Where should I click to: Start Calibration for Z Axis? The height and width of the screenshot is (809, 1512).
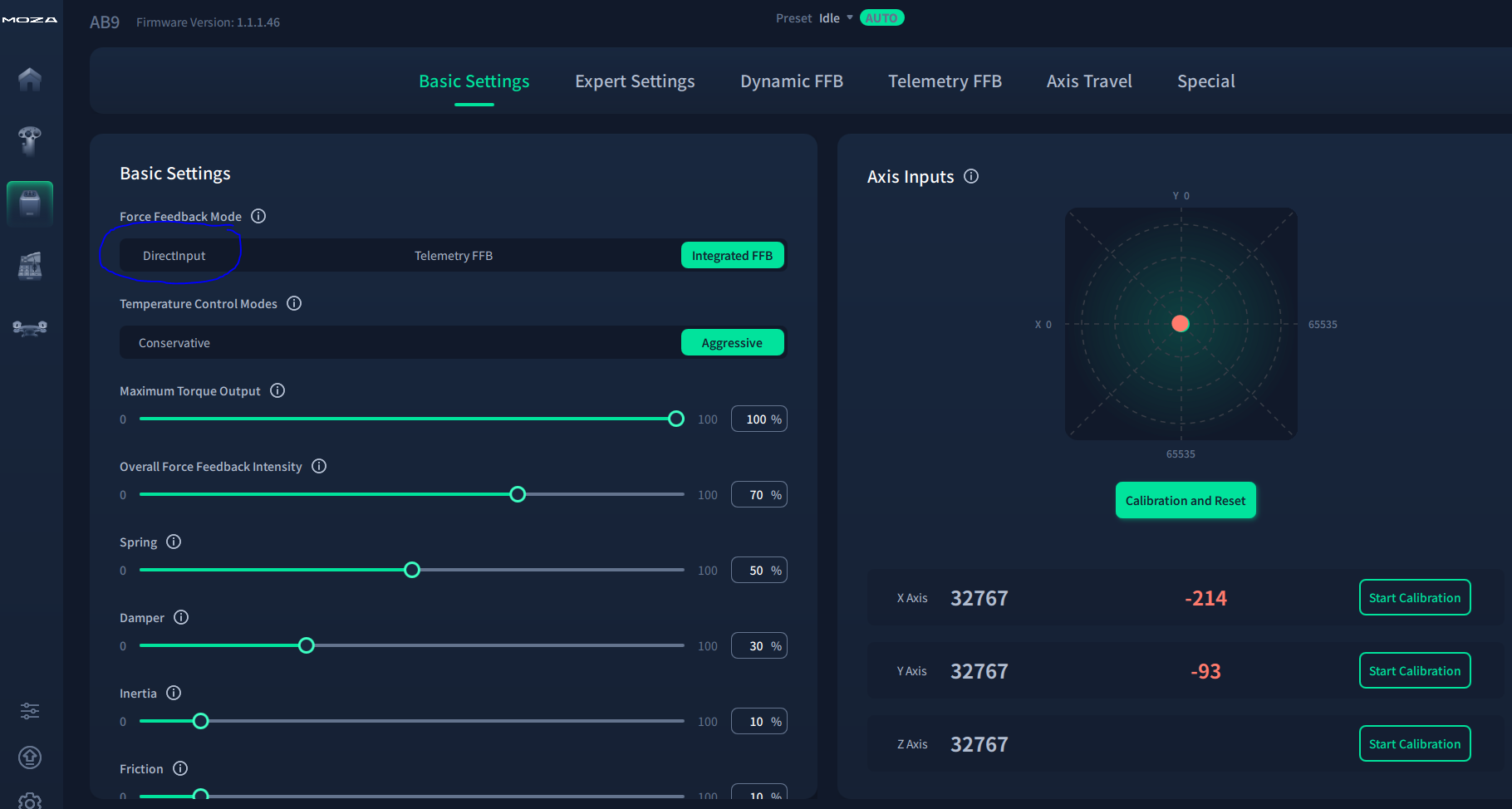pyautogui.click(x=1415, y=744)
